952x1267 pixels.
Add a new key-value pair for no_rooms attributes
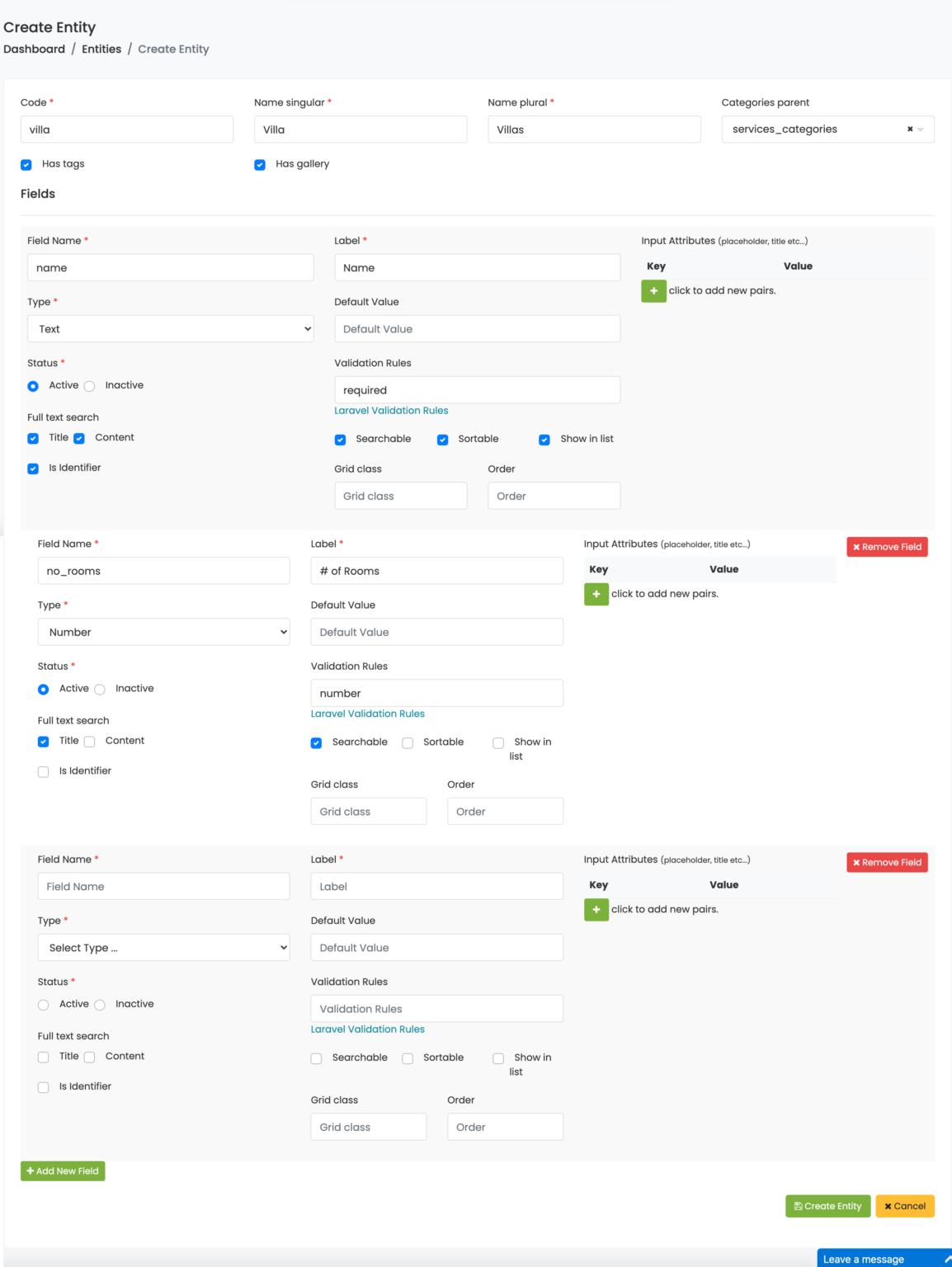pyautogui.click(x=596, y=594)
